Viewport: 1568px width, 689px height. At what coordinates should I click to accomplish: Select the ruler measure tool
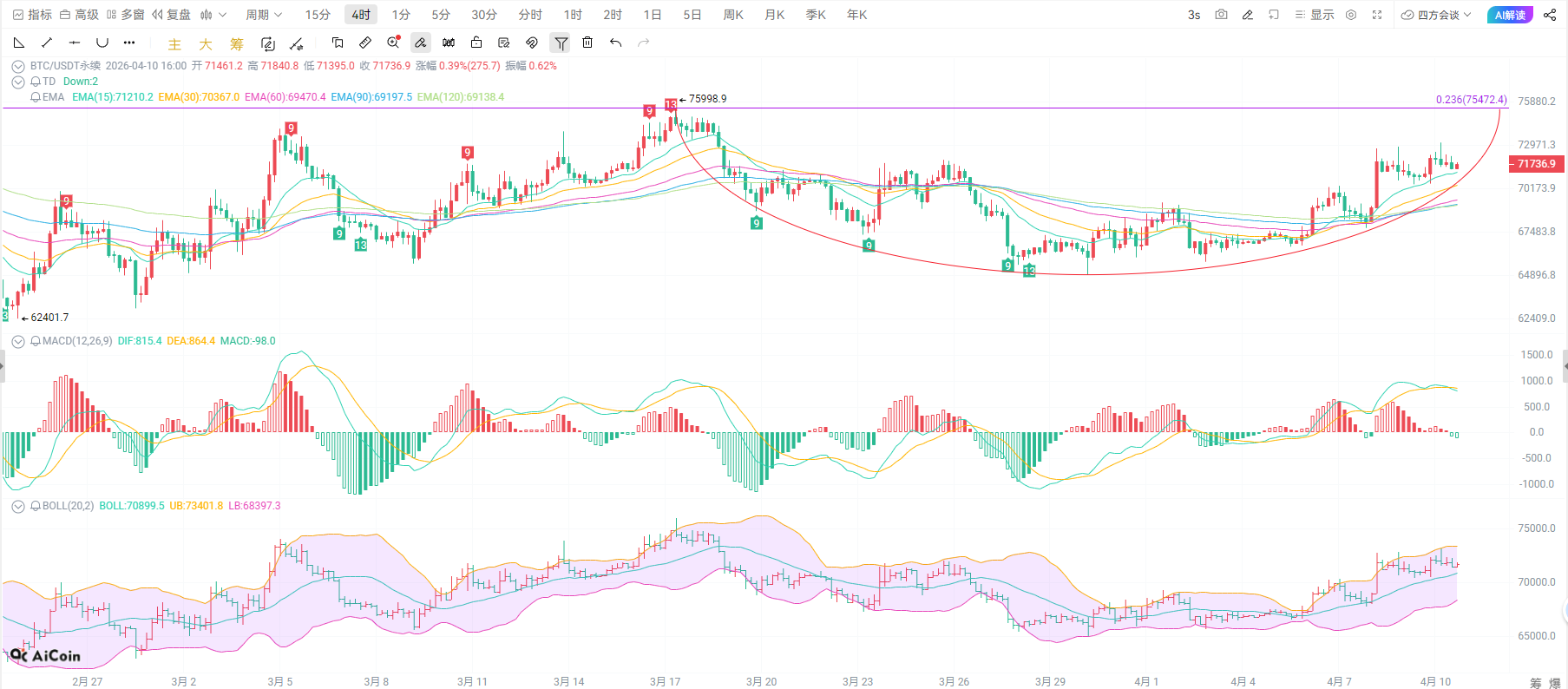click(365, 43)
